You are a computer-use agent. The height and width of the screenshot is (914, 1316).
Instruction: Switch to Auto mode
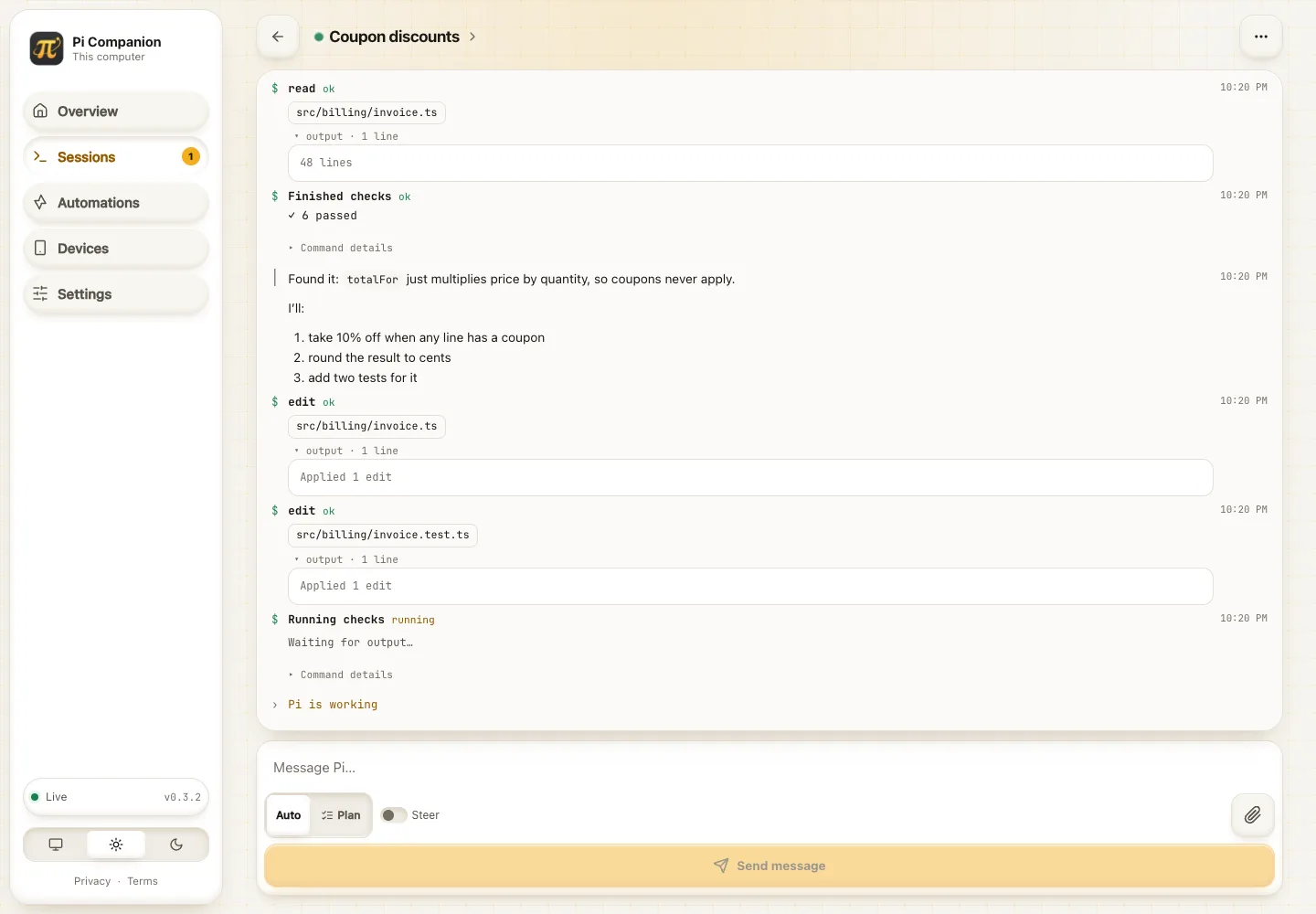pyautogui.click(x=289, y=815)
